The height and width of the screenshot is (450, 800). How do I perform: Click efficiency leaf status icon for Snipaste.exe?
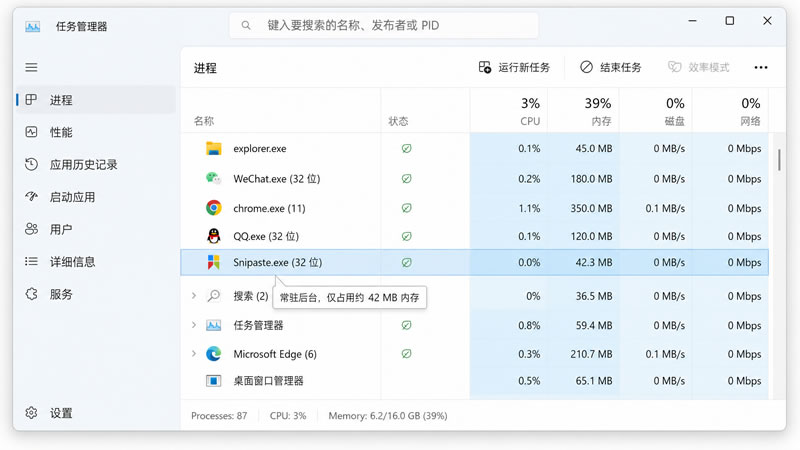pos(406,262)
